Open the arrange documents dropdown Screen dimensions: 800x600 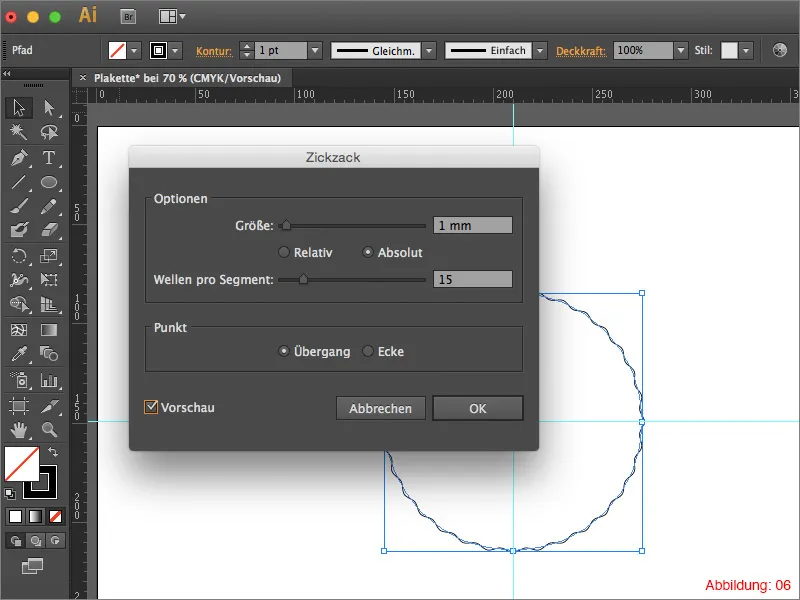[171, 17]
